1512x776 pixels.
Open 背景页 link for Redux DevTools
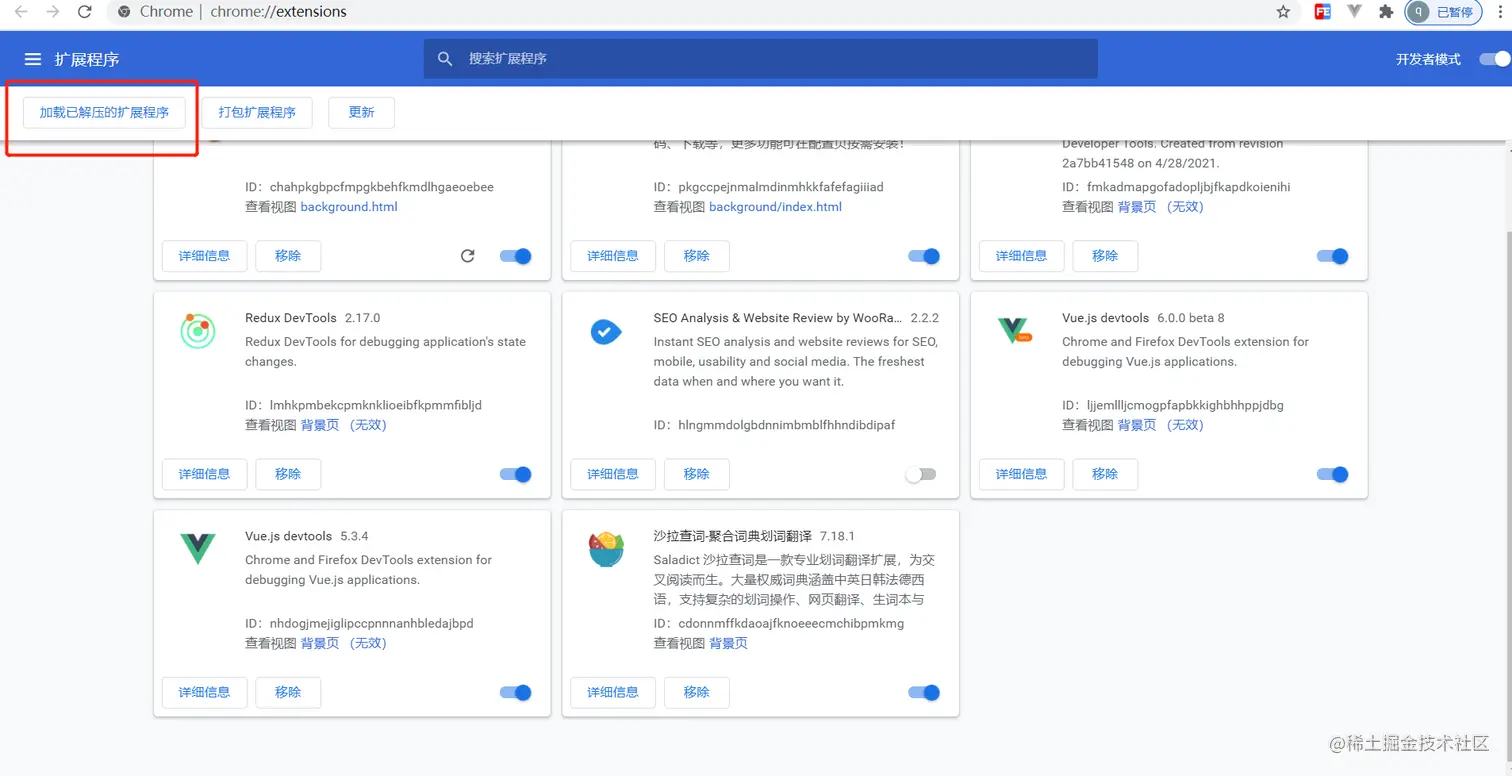pyautogui.click(x=343, y=425)
